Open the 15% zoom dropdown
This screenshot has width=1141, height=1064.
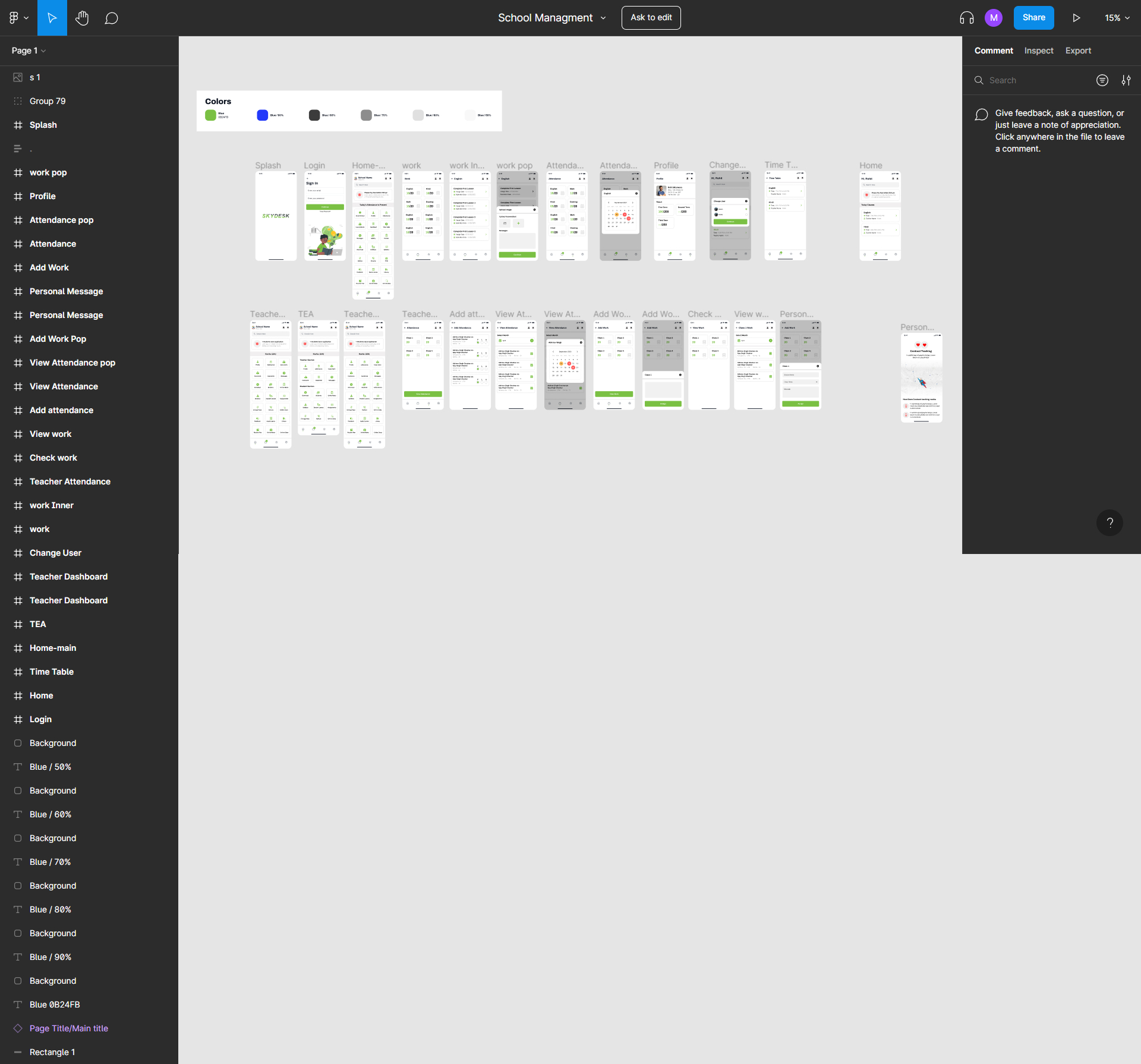[1117, 18]
